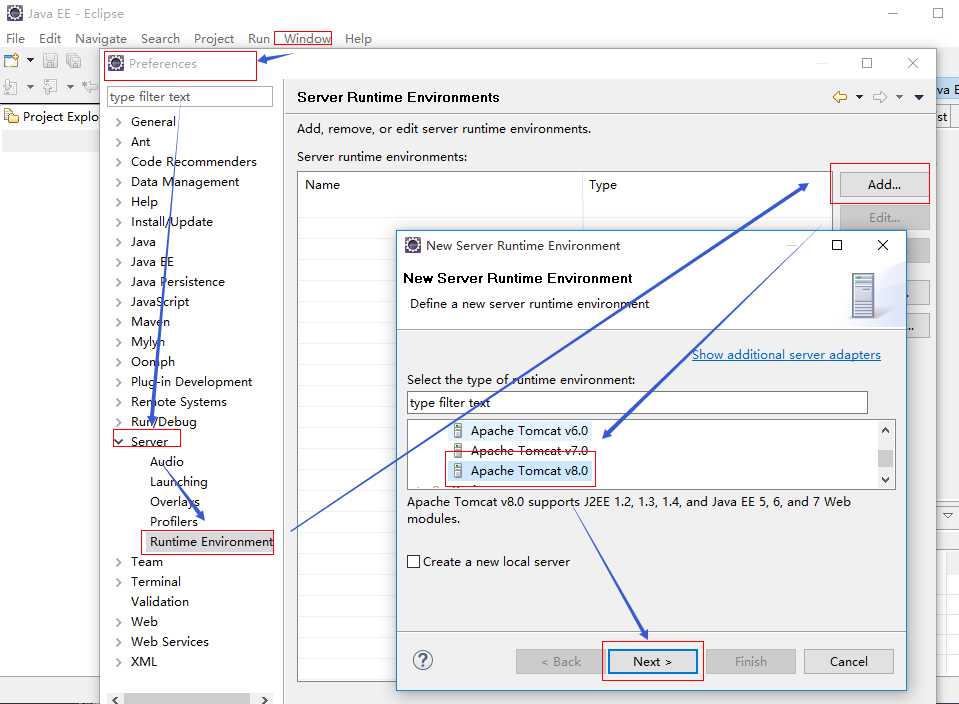Click the disabled Finish button
Image resolution: width=959 pixels, height=704 pixels.
tap(750, 661)
